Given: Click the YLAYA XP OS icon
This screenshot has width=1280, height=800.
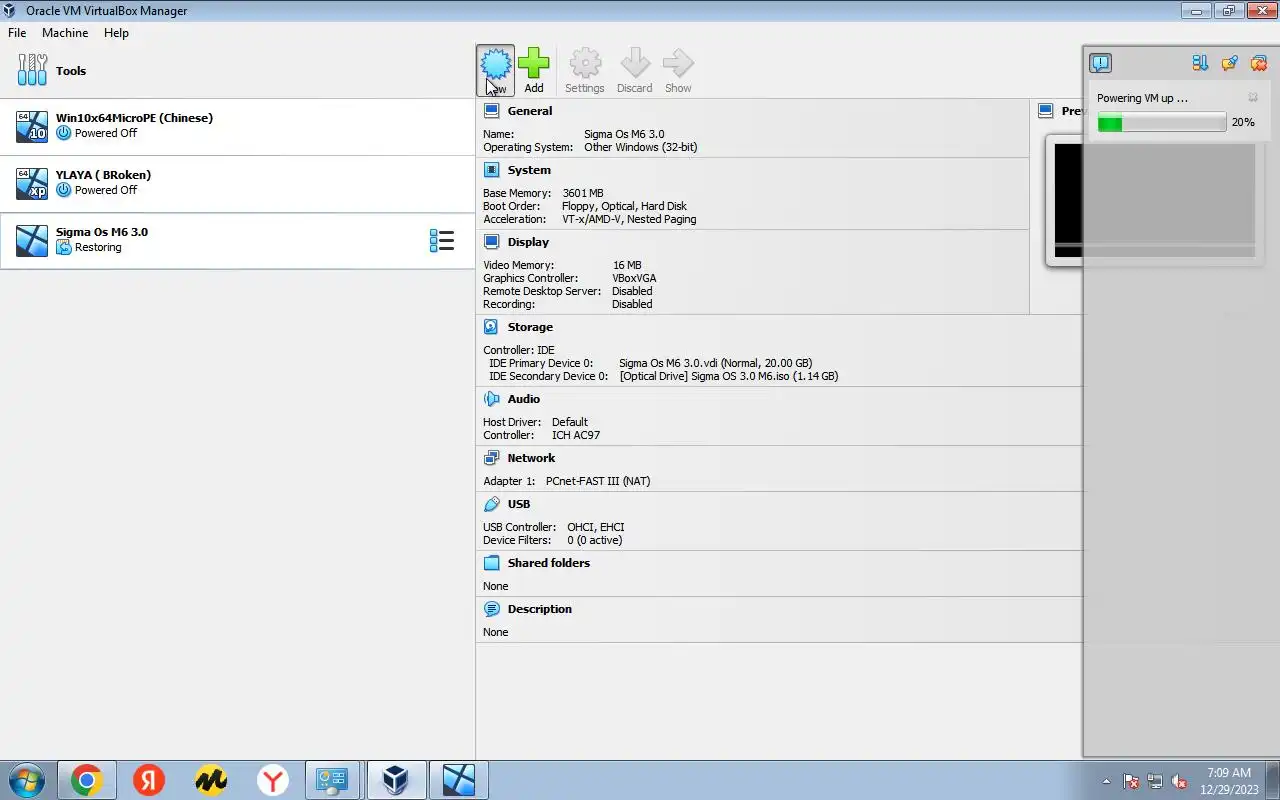Looking at the screenshot, I should pyautogui.click(x=32, y=183).
